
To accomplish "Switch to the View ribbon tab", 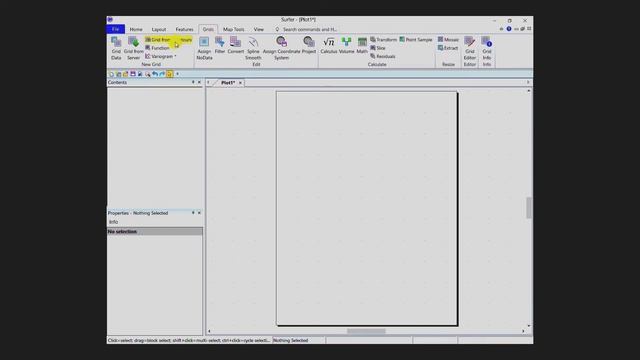I will coord(259,29).
